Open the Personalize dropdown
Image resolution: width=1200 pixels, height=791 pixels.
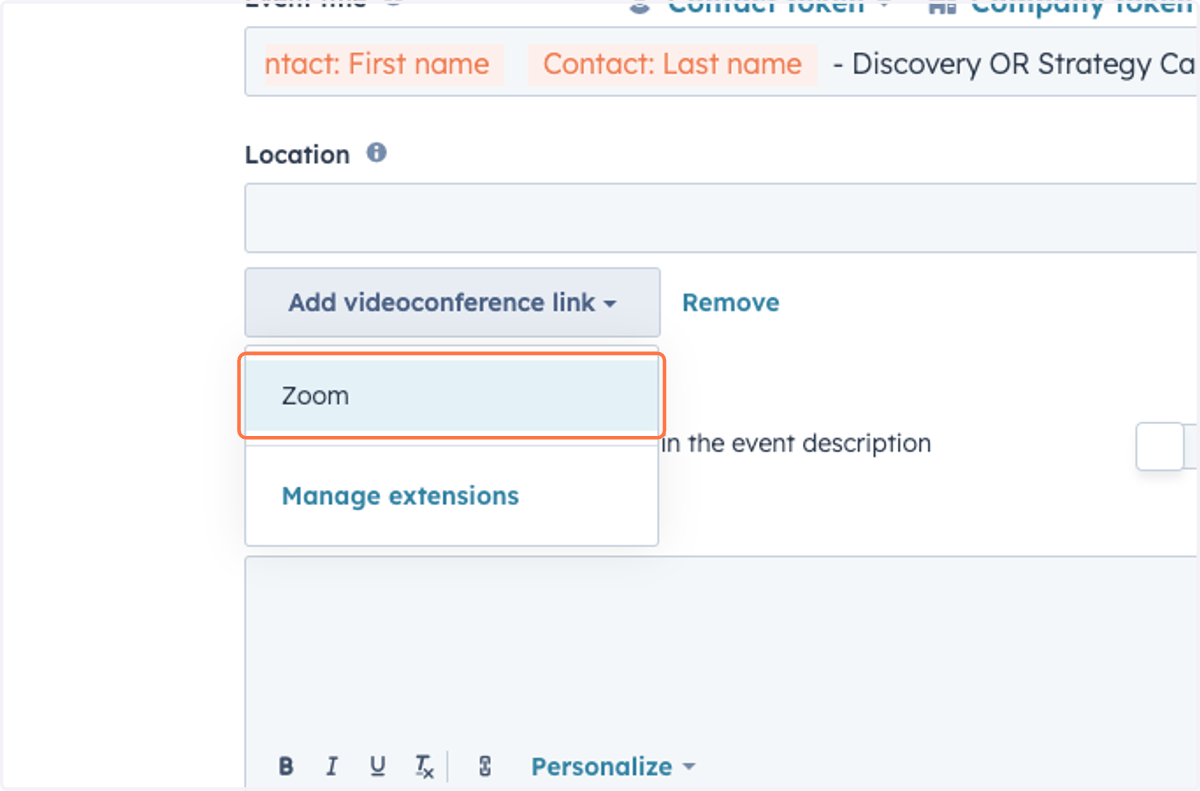(613, 767)
